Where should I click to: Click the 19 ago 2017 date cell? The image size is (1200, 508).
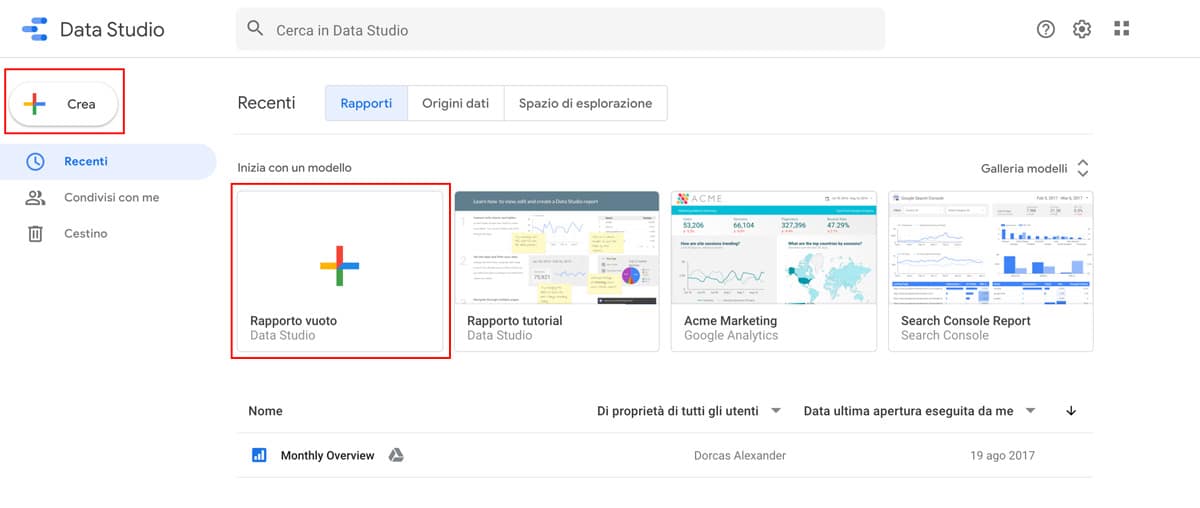tap(1002, 455)
